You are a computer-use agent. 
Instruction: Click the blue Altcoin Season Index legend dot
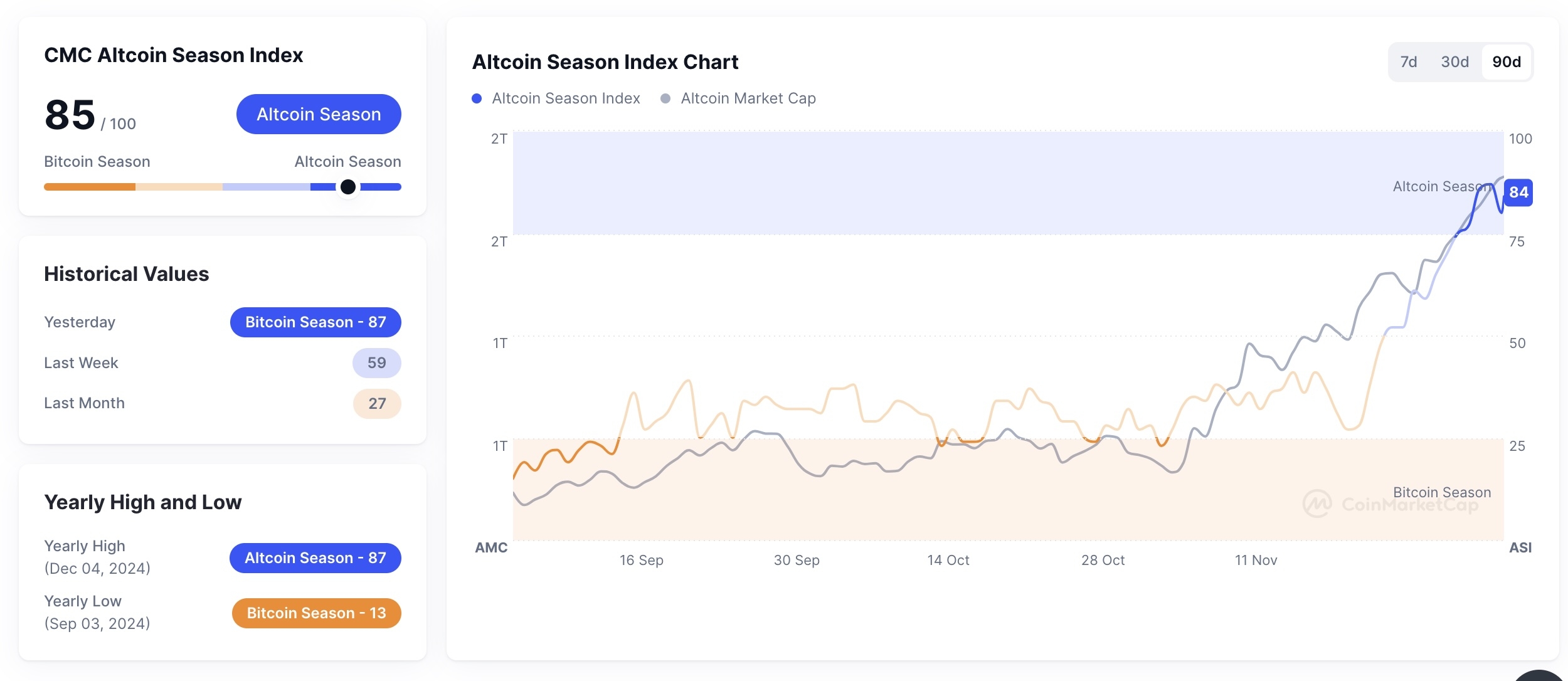point(477,98)
